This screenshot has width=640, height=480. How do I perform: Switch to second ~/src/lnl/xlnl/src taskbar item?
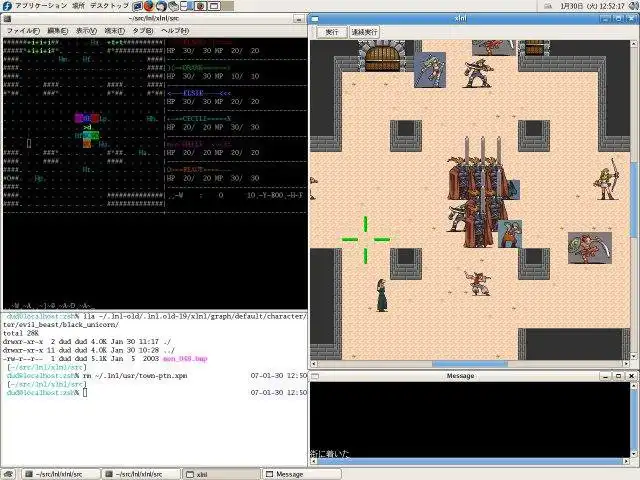click(x=140, y=474)
